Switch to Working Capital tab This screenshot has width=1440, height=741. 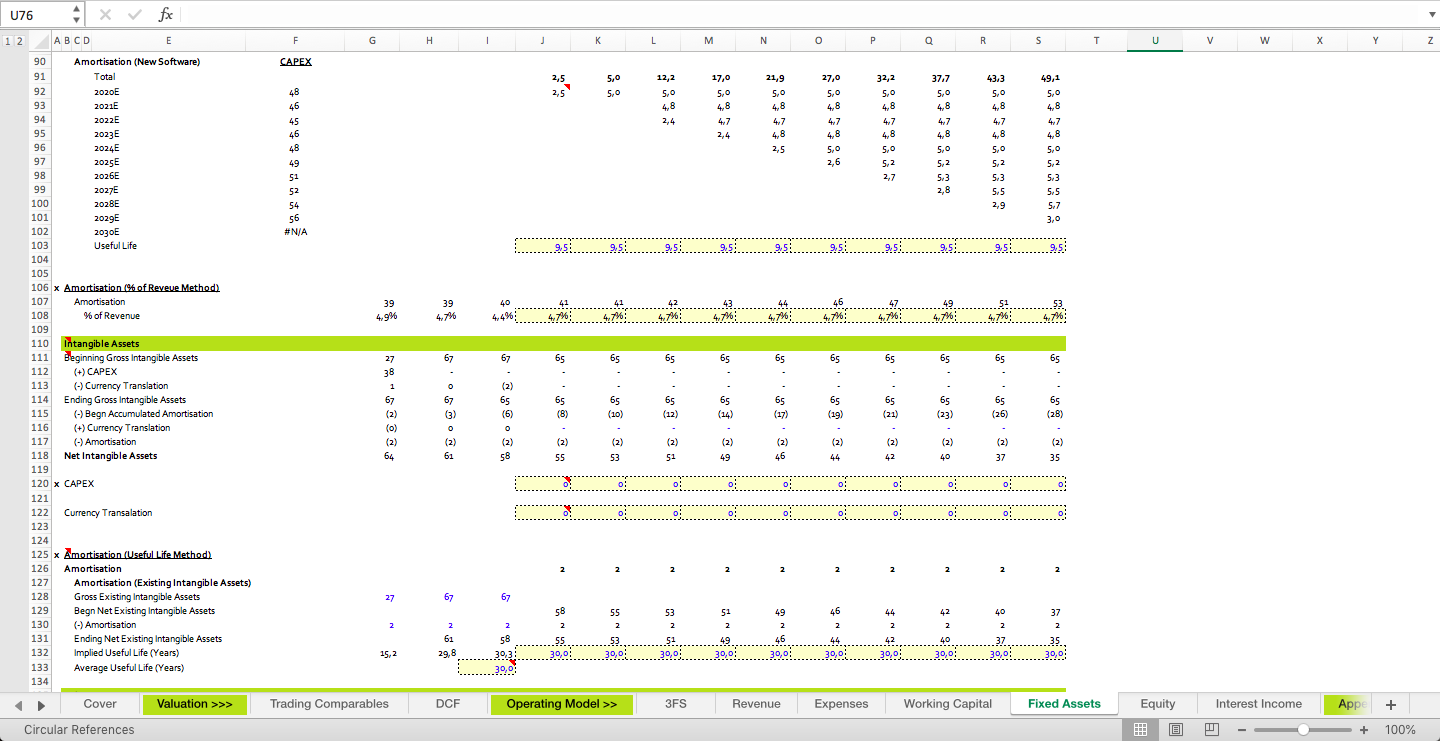click(x=948, y=704)
